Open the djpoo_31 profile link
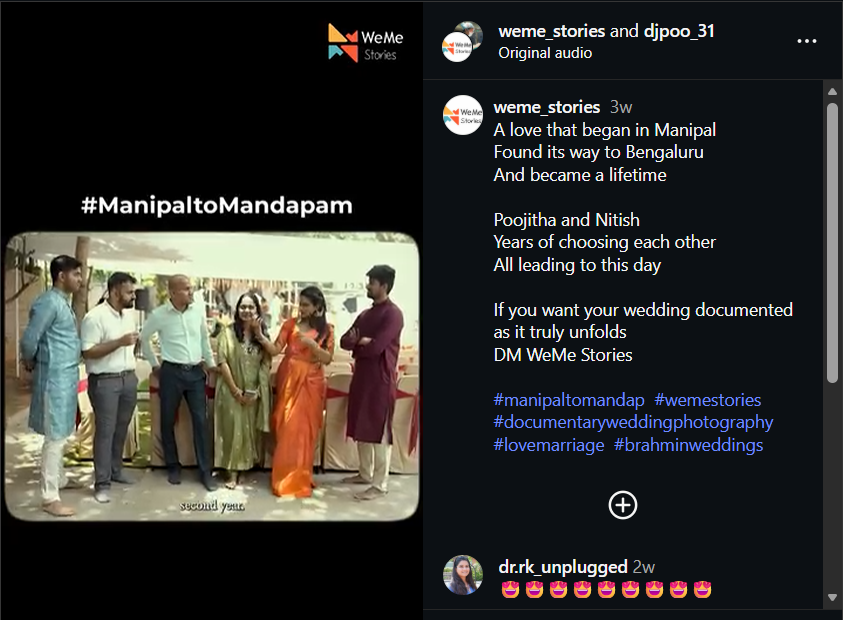The image size is (843, 620). click(x=679, y=31)
